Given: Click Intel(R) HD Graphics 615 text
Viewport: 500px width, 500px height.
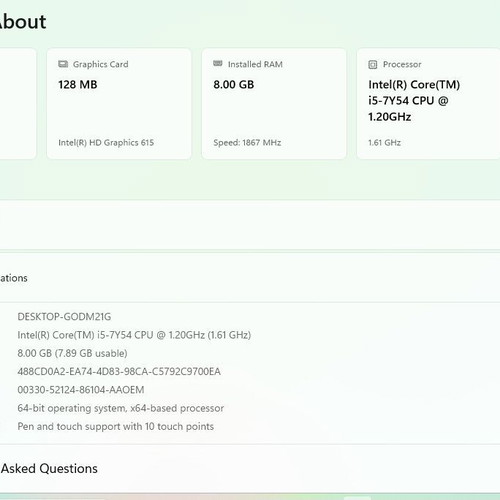Looking at the screenshot, I should pyautogui.click(x=106, y=143).
